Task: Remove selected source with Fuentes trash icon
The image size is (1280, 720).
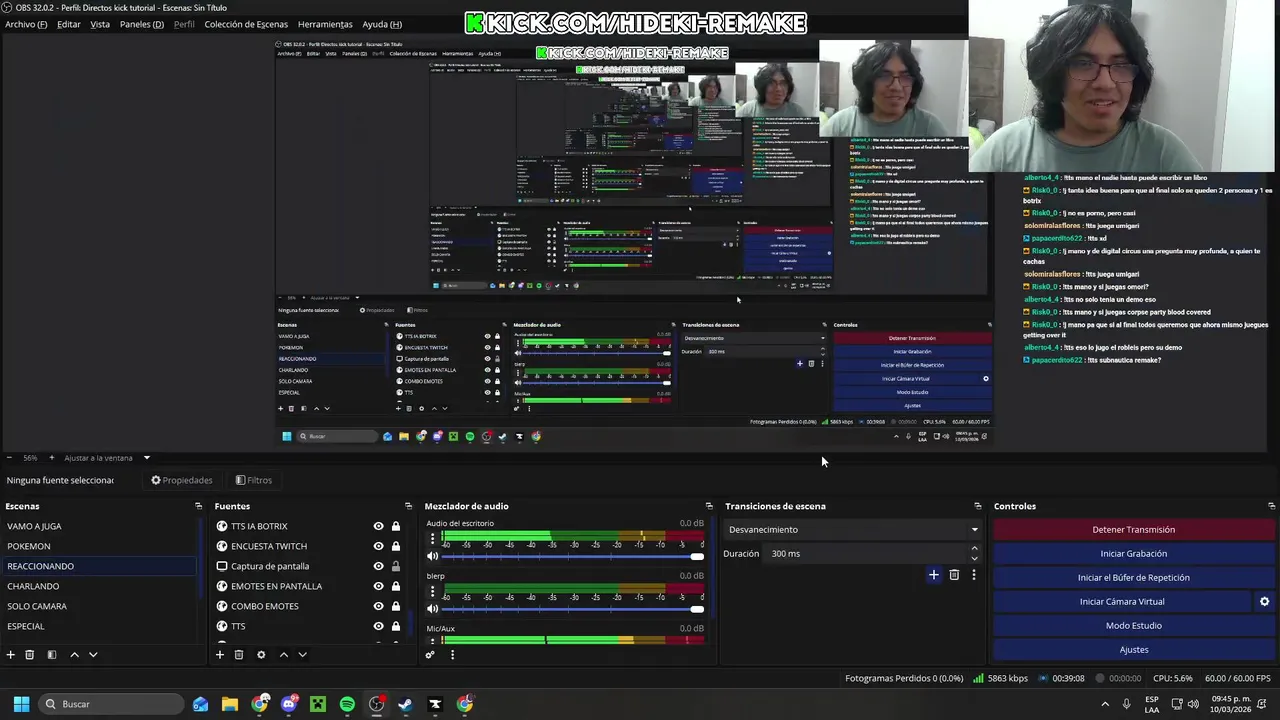Action: 239,655
